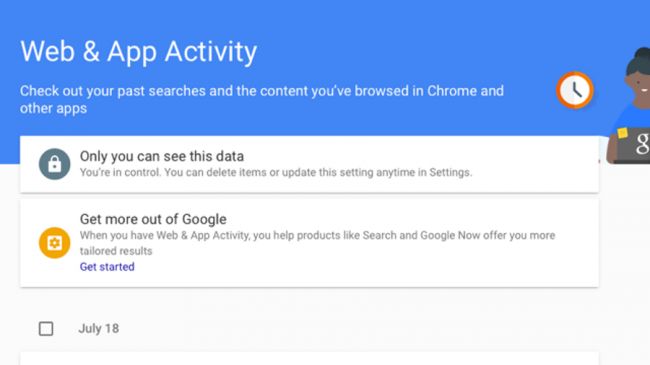Click the padlock privacy icon
Screen dimensions: 650x365
54,164
